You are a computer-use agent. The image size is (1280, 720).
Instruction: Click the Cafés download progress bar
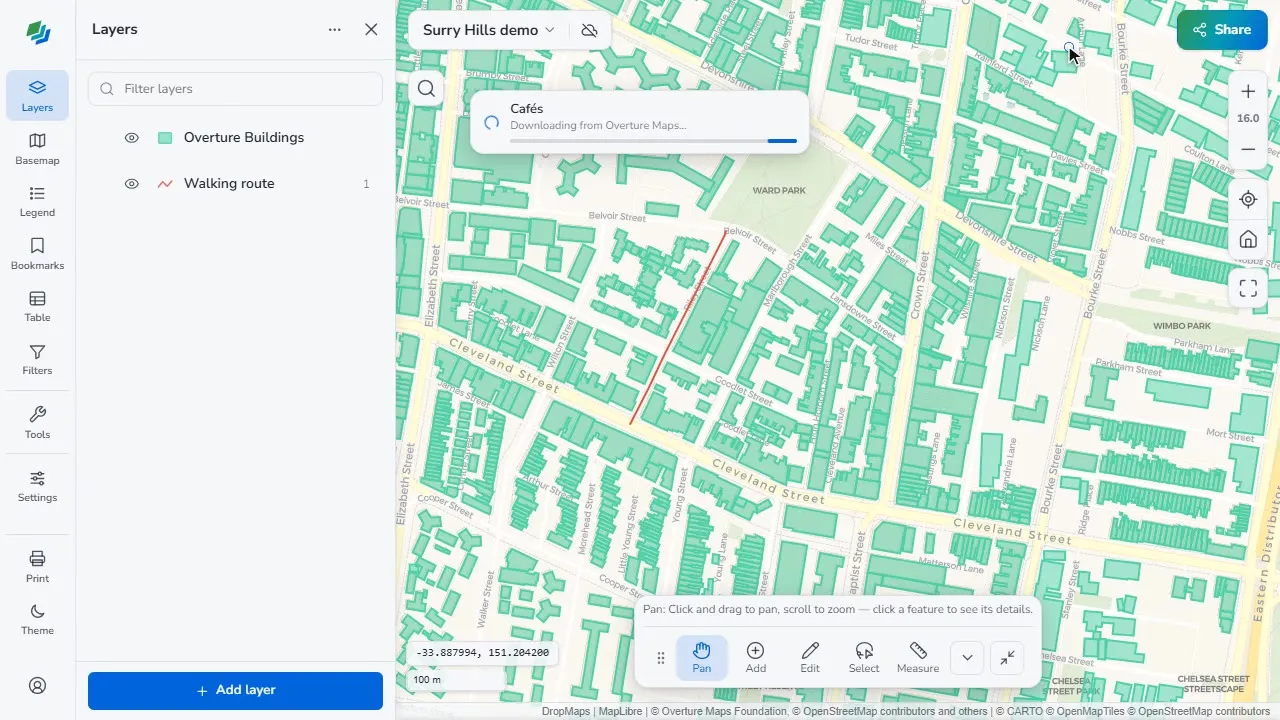653,141
